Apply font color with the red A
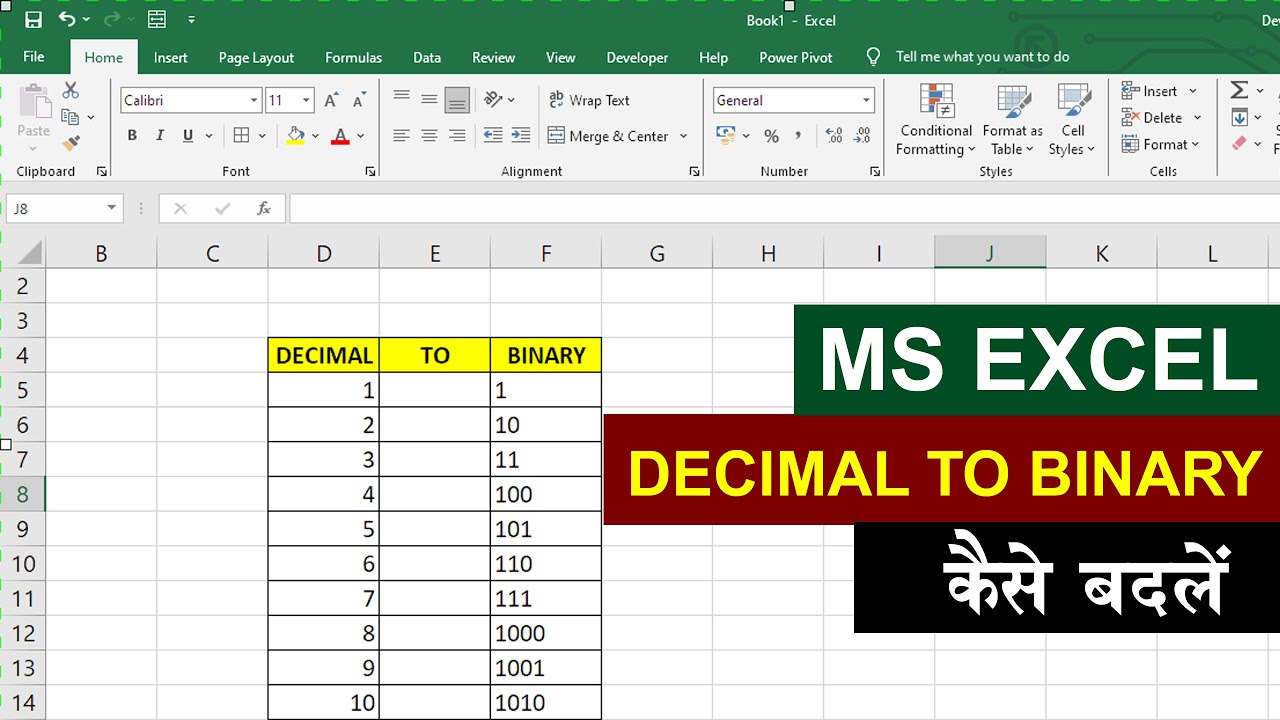 click(x=340, y=135)
